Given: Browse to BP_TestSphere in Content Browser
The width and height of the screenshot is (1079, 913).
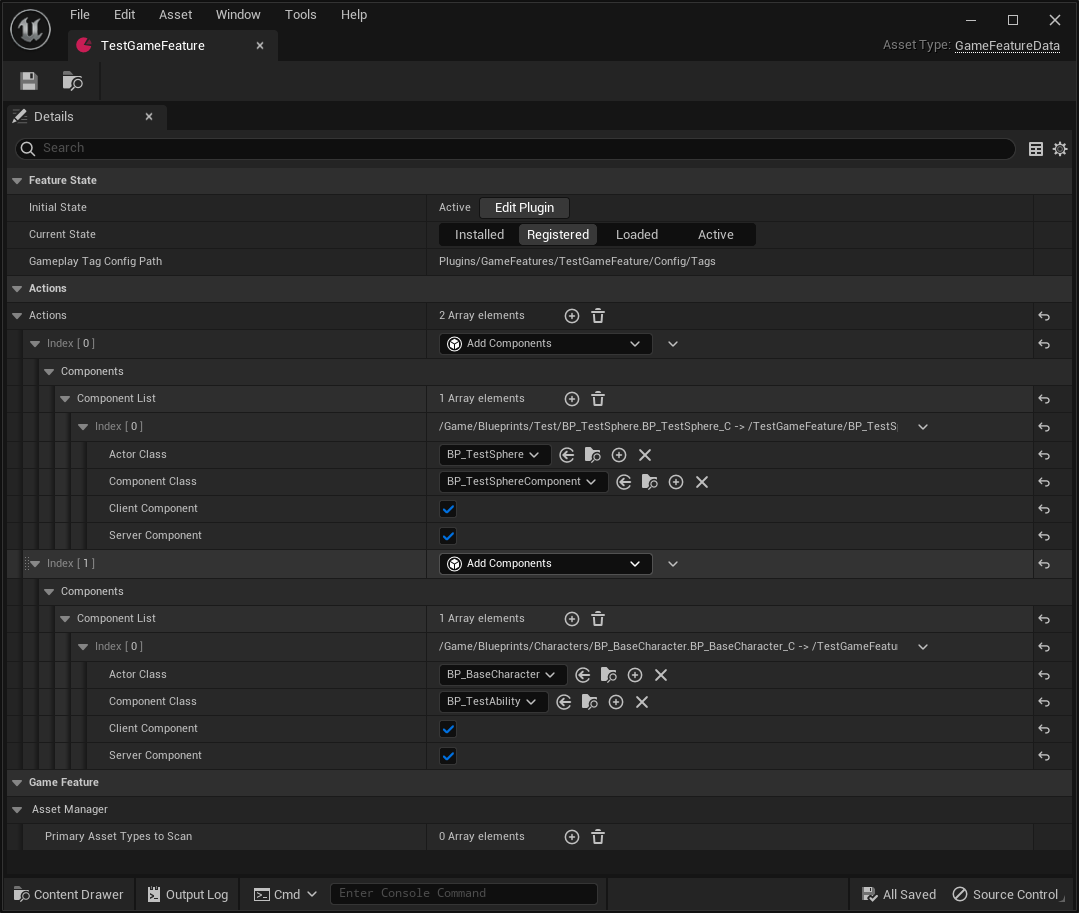Looking at the screenshot, I should tap(592, 455).
